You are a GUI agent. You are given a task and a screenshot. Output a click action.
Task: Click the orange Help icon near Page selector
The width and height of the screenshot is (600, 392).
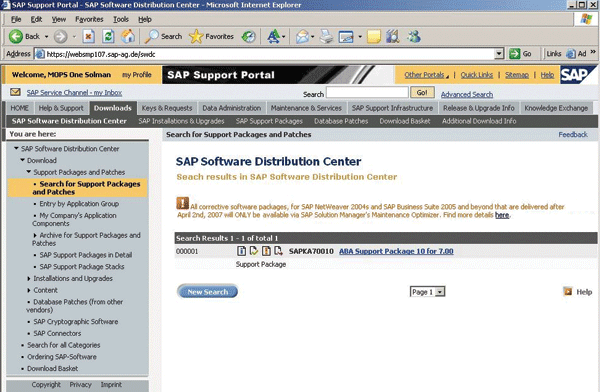coord(568,292)
